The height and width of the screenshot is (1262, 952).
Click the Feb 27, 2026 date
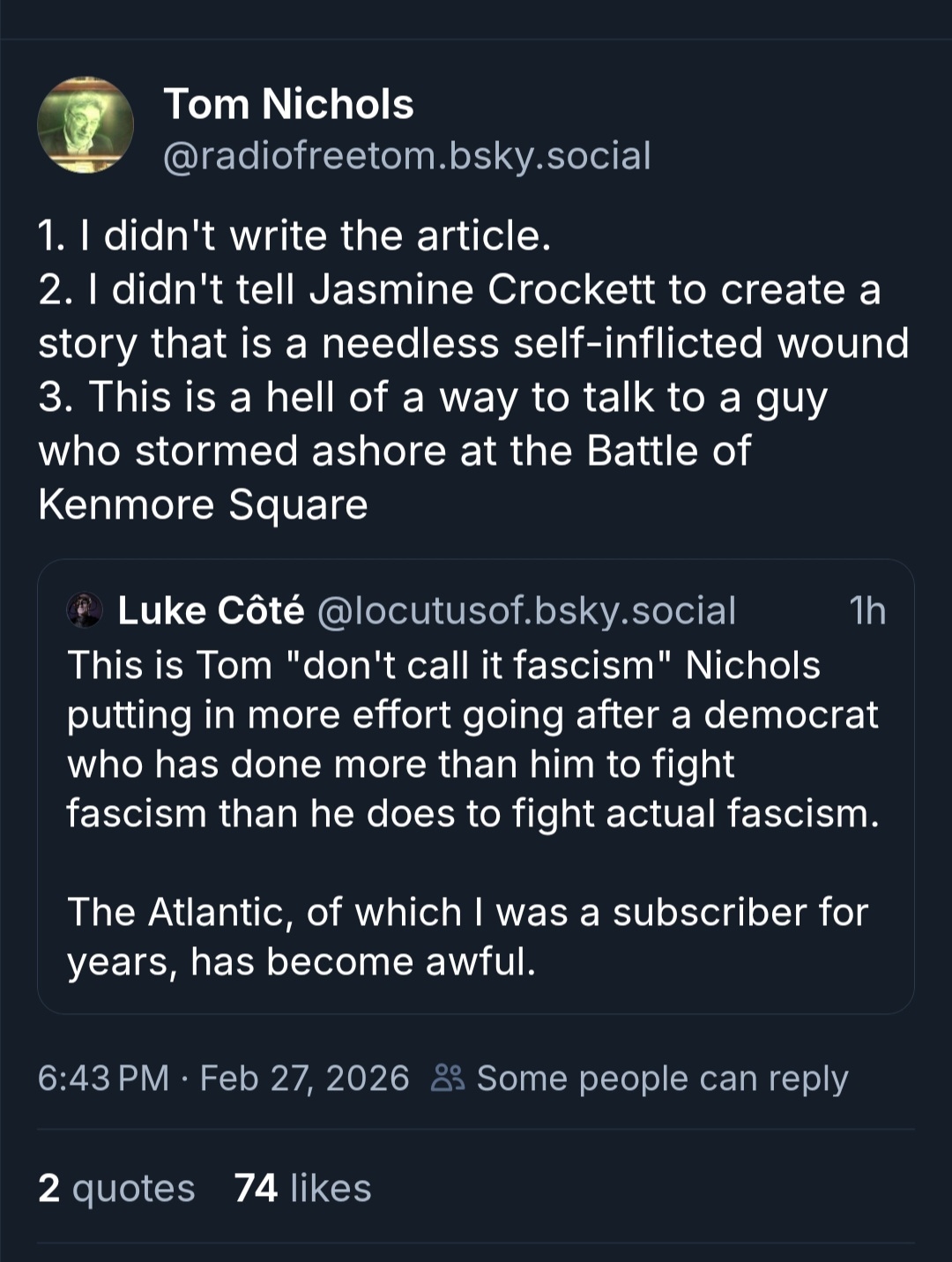[304, 1078]
